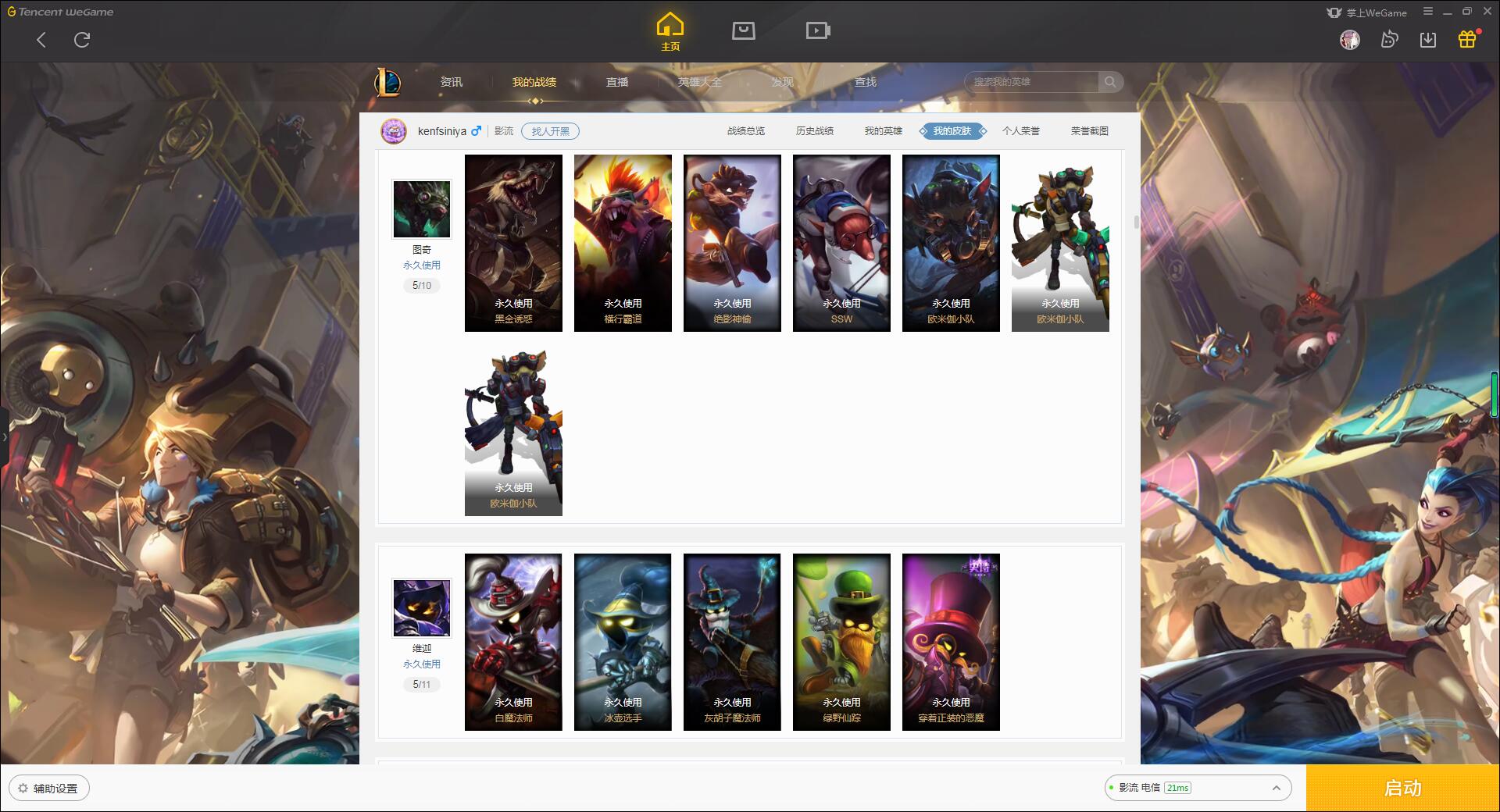1500x812 pixels.
Task: Open the 绝影神偷 skin card
Action: [732, 243]
